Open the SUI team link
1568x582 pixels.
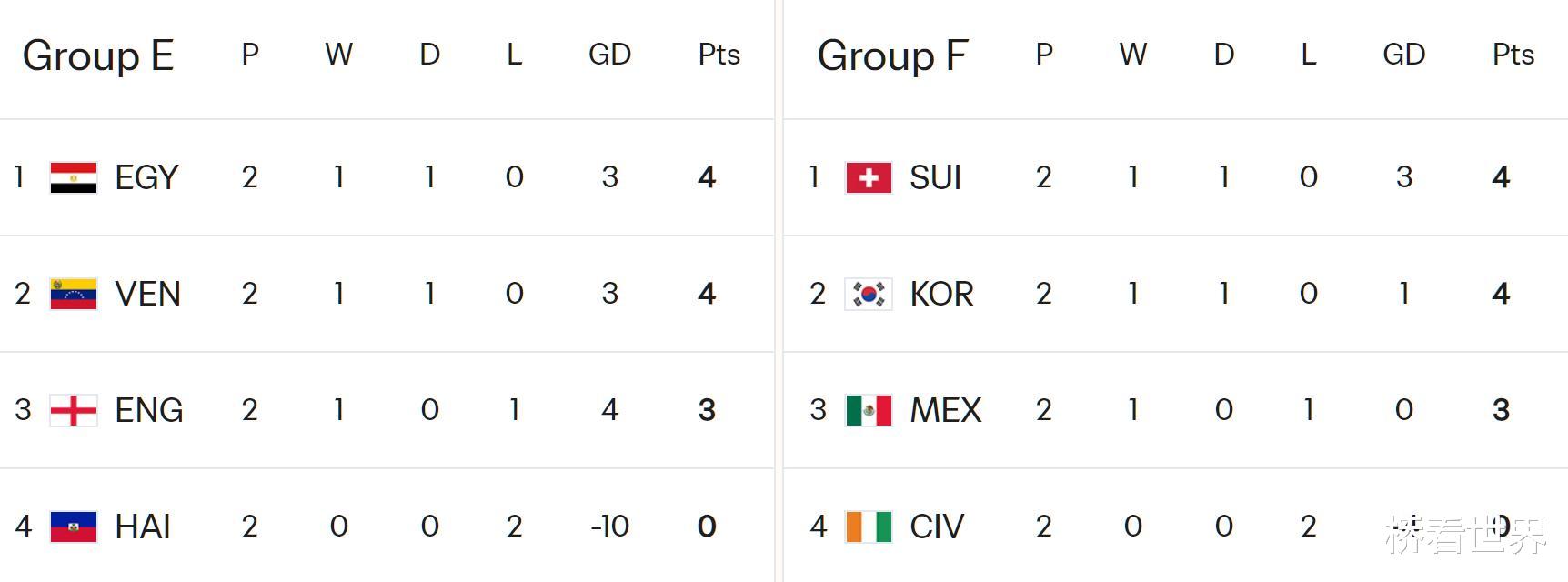point(935,177)
